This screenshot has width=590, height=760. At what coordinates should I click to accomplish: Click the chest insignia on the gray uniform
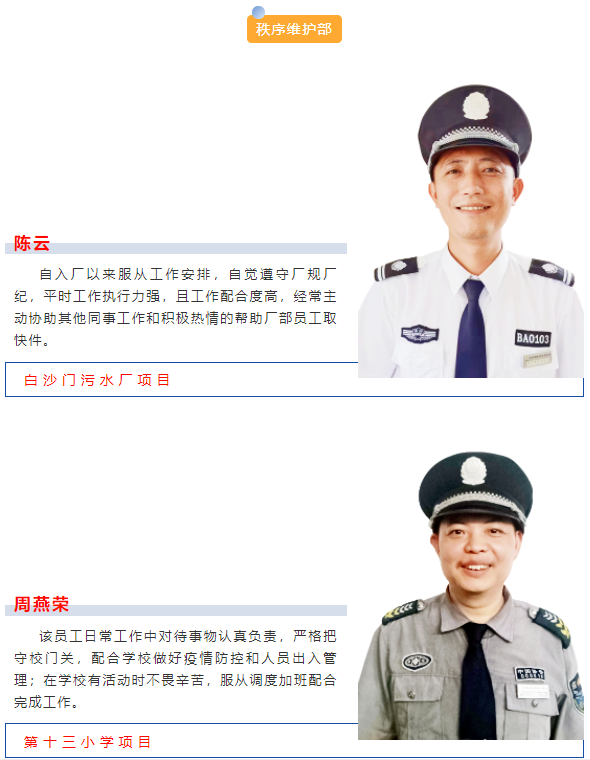[x=417, y=662]
